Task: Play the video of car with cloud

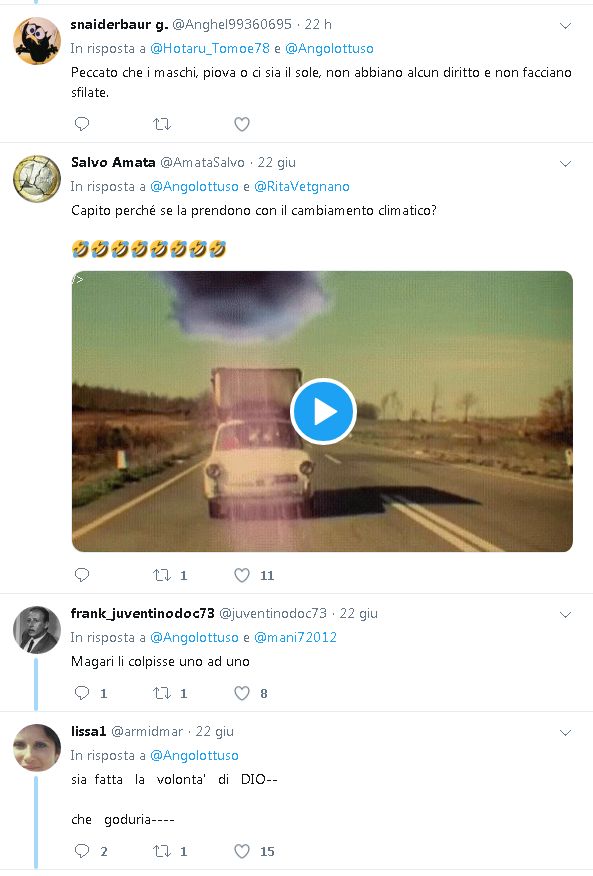Action: point(323,412)
